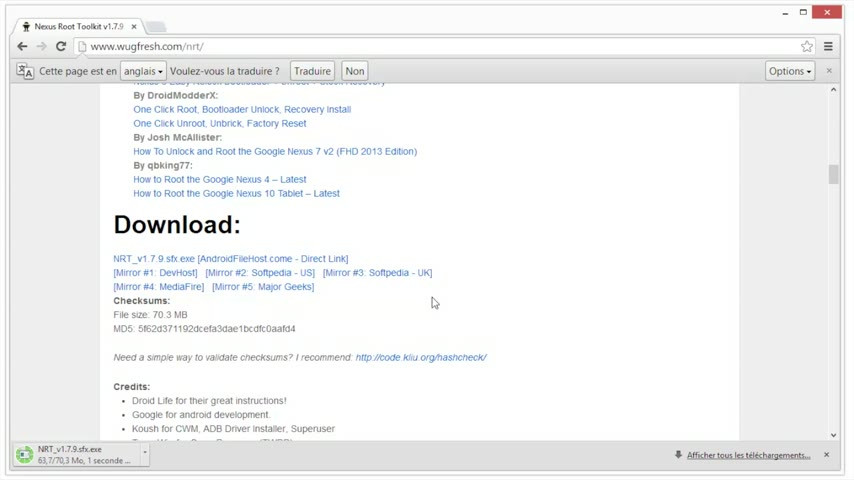Click the Checksums: label
The width and height of the screenshot is (854, 480).
(142, 301)
